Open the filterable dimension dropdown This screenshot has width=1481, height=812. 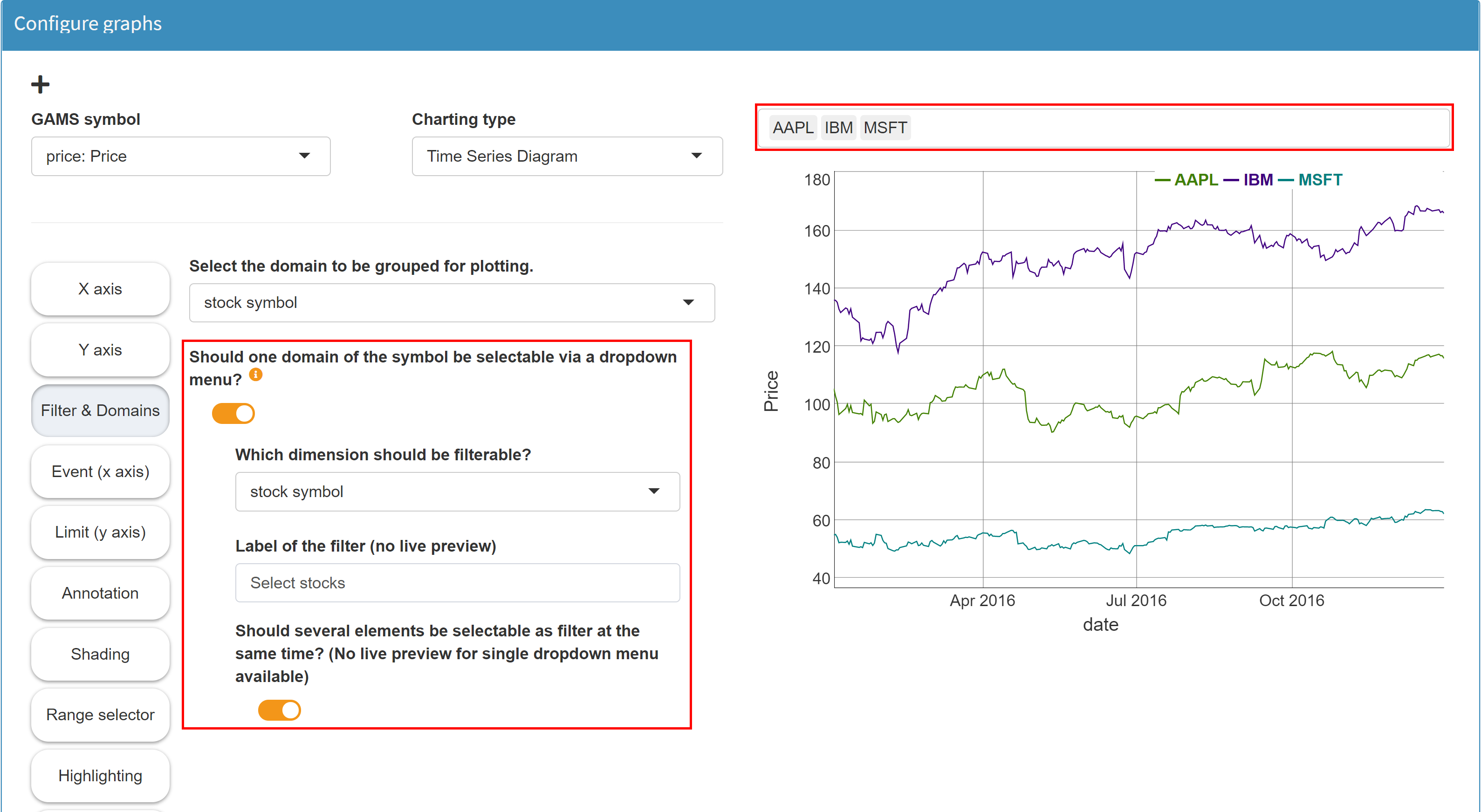[x=457, y=491]
